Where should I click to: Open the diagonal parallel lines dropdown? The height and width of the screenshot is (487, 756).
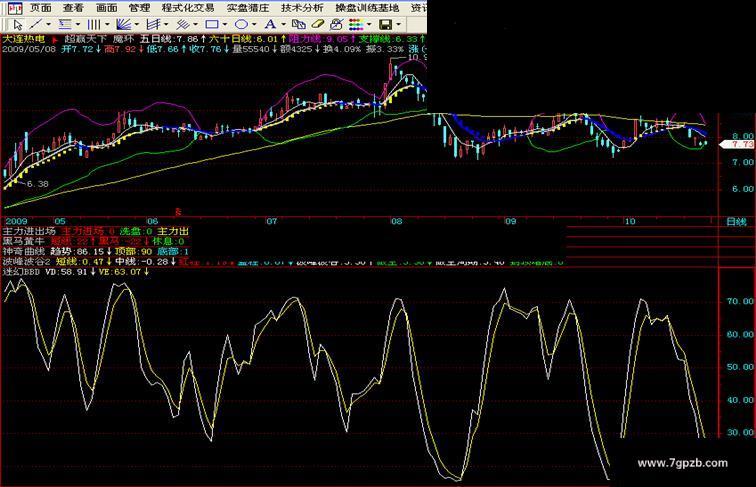click(x=195, y=24)
